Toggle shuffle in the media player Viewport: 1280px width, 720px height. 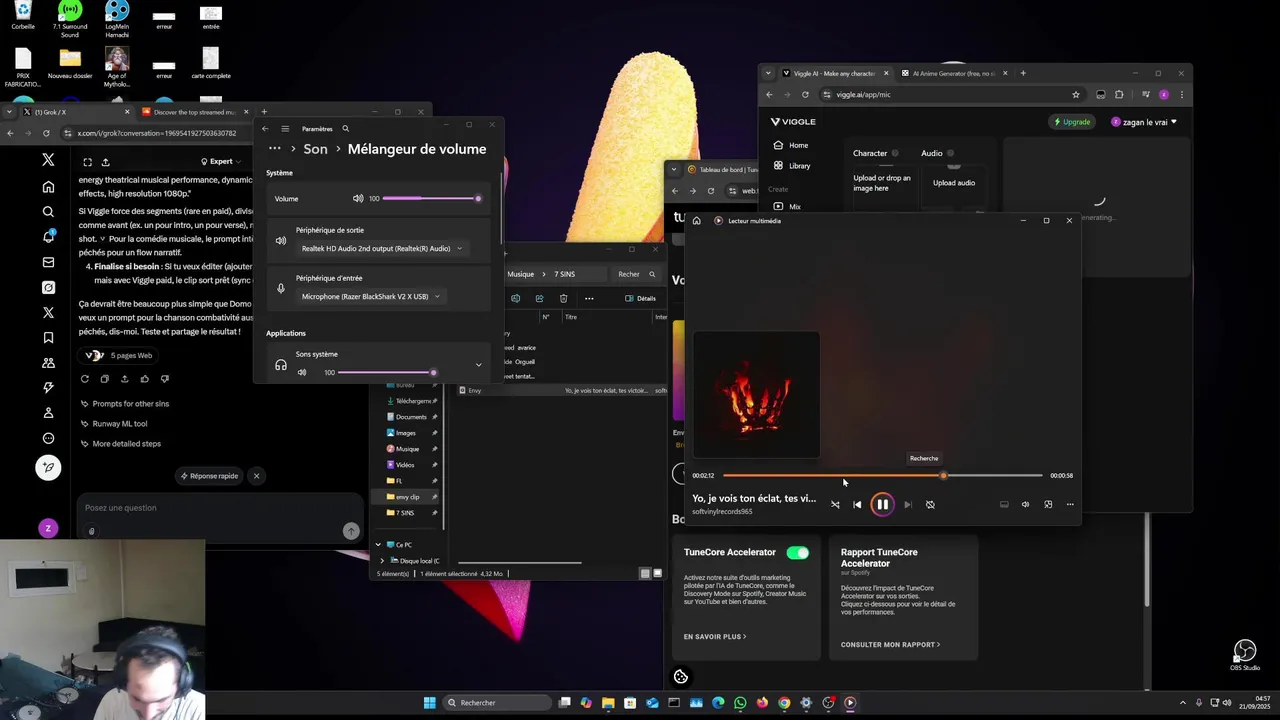click(x=835, y=505)
